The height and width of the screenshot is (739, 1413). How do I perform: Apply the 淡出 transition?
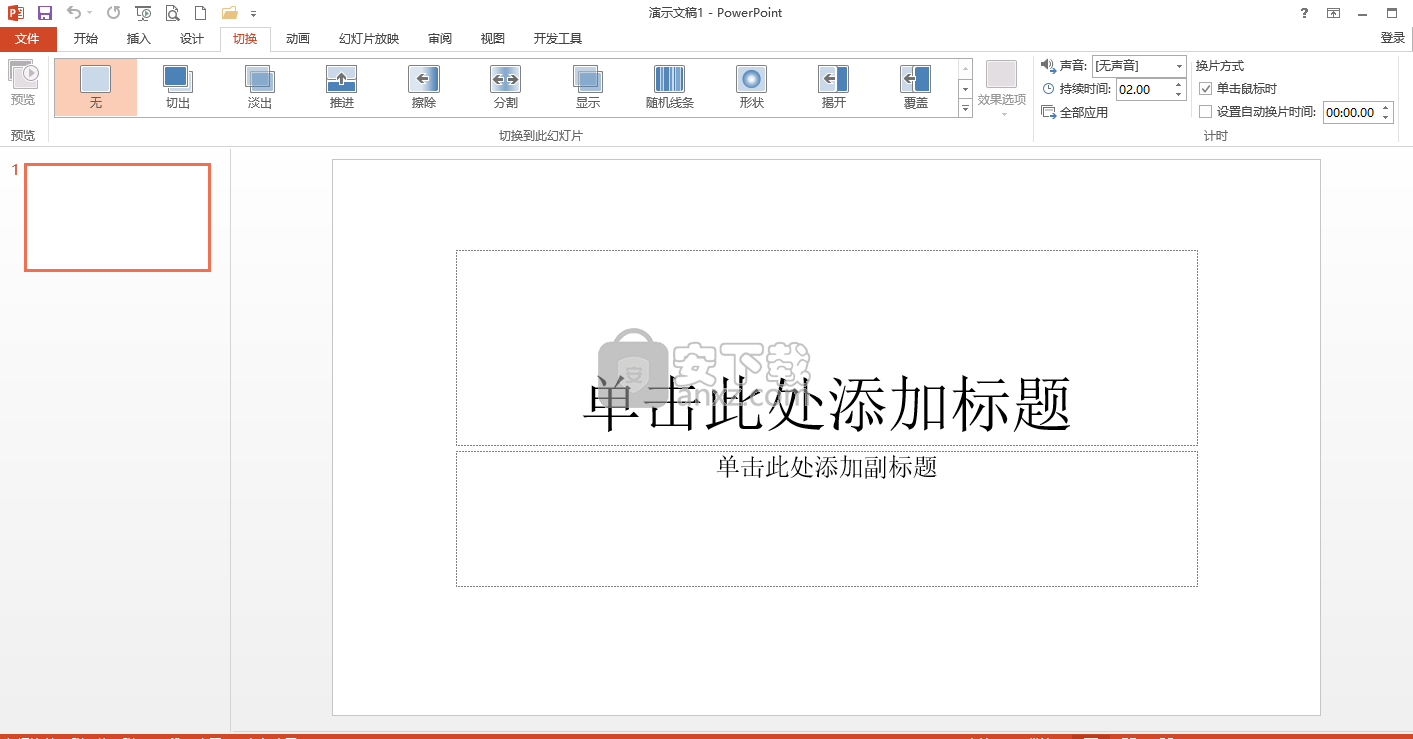260,88
